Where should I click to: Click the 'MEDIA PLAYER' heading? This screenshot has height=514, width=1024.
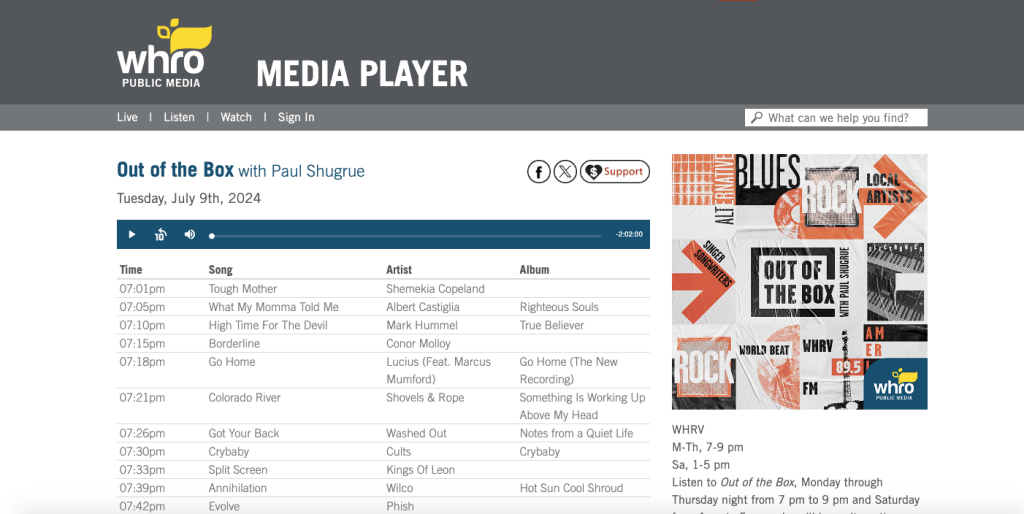coord(362,74)
